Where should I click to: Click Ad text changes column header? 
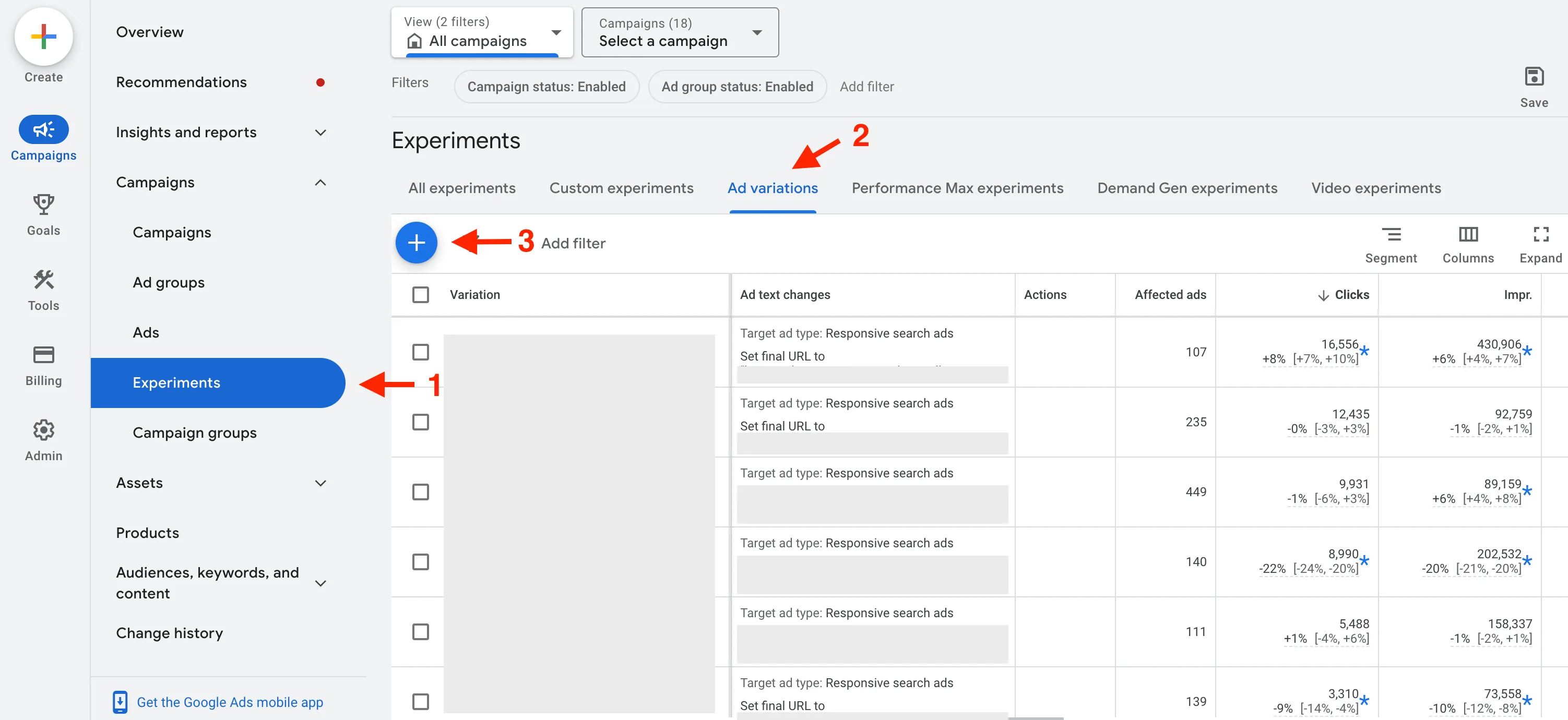point(785,295)
